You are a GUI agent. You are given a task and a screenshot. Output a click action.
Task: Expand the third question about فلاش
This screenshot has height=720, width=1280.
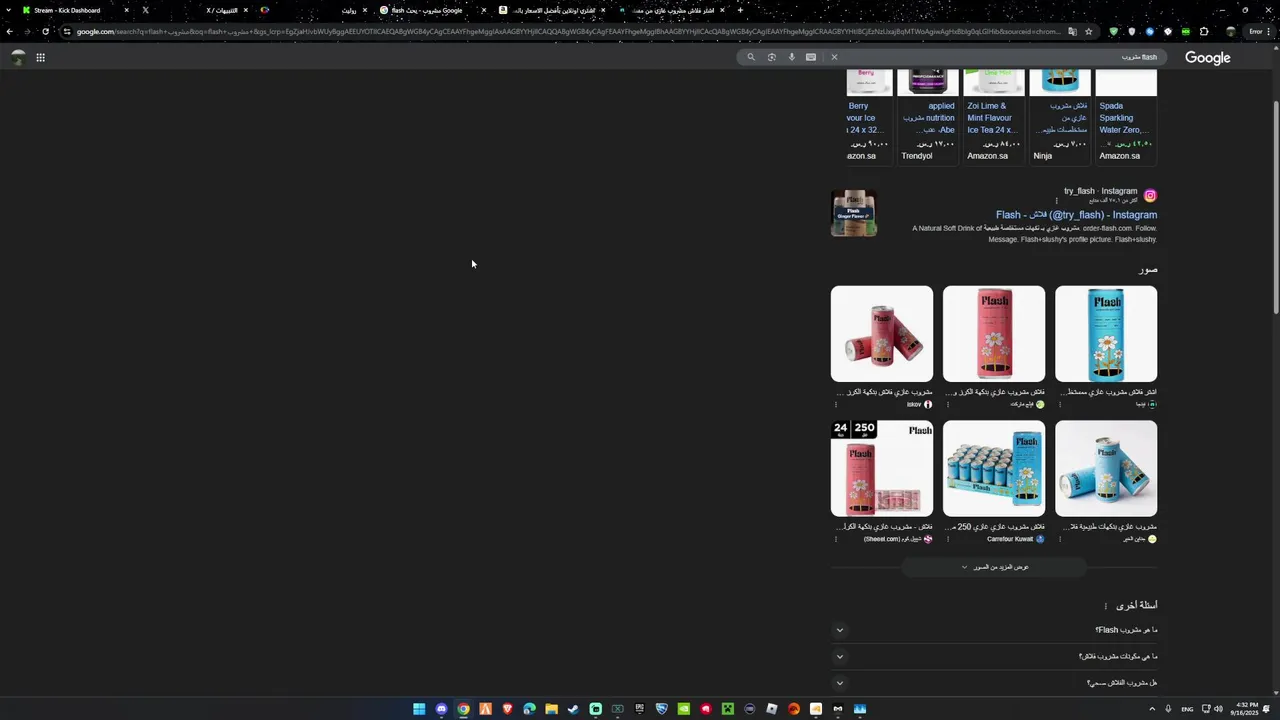(994, 683)
